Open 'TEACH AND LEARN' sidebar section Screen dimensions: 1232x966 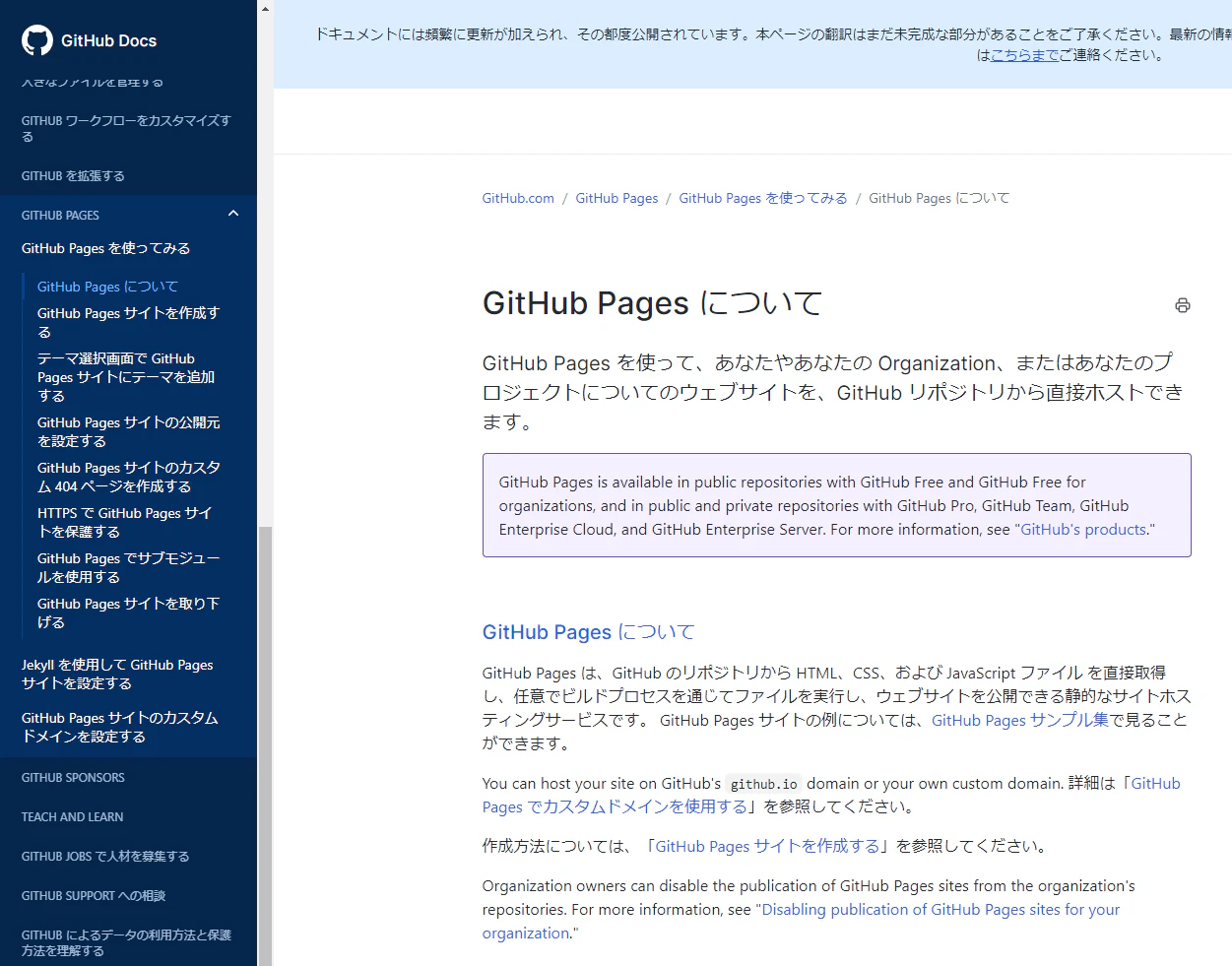(x=72, y=816)
